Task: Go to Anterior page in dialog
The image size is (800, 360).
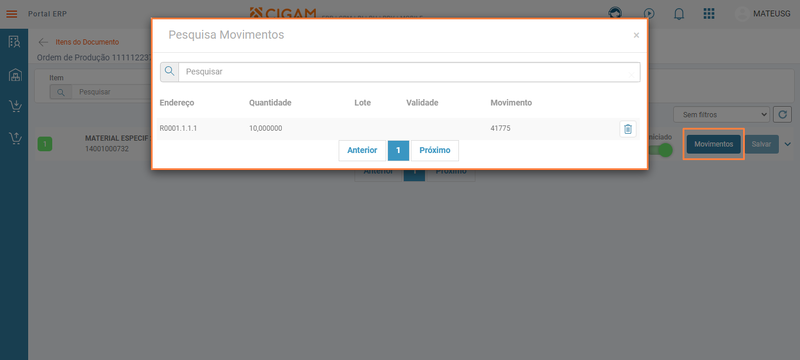Action: [362, 150]
